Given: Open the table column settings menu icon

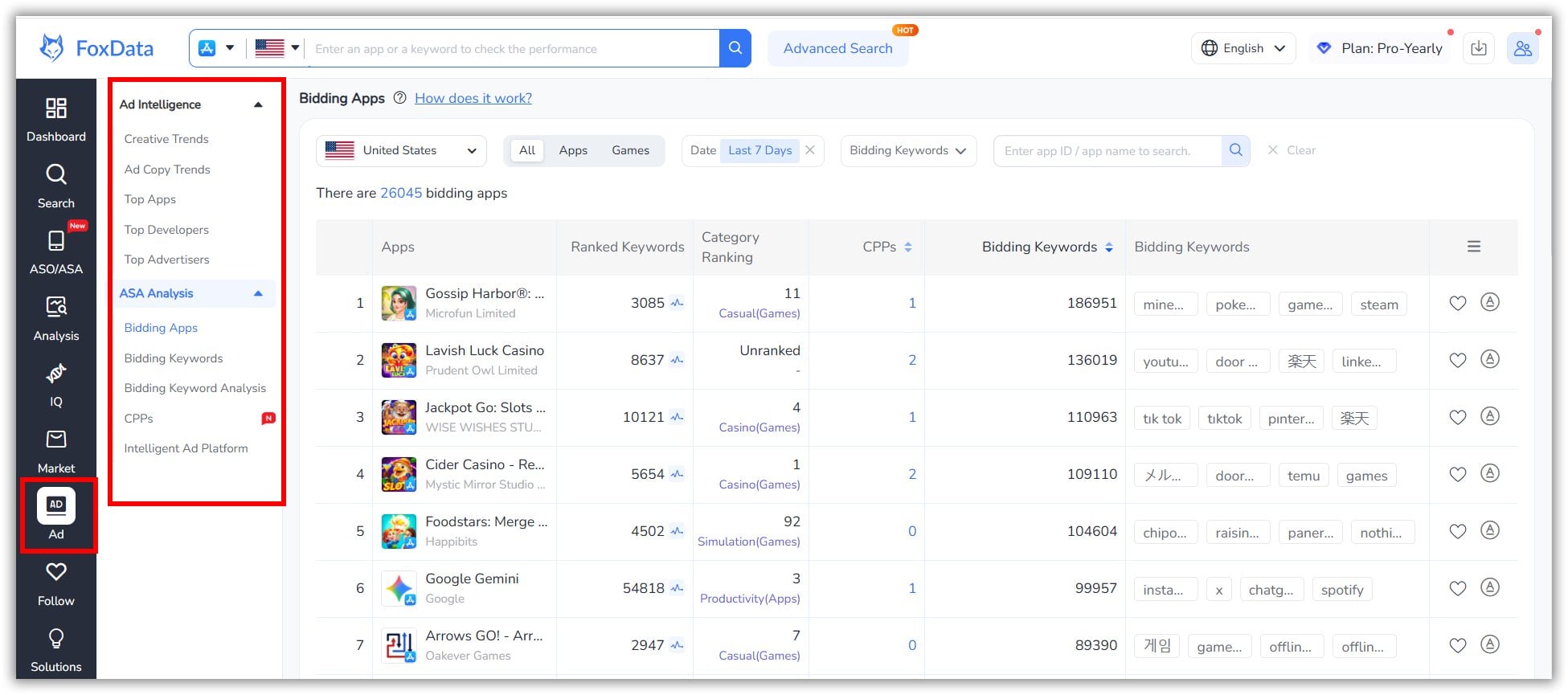Looking at the screenshot, I should click(1473, 247).
